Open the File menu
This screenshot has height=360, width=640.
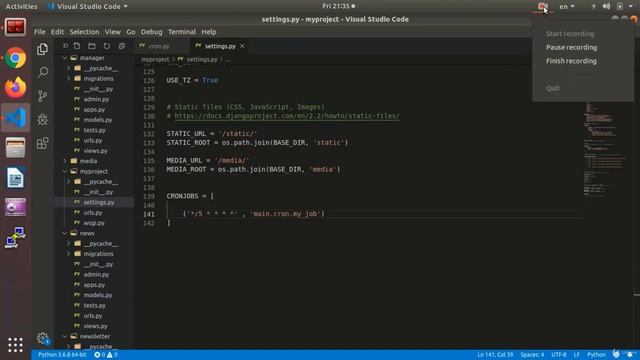(40, 32)
